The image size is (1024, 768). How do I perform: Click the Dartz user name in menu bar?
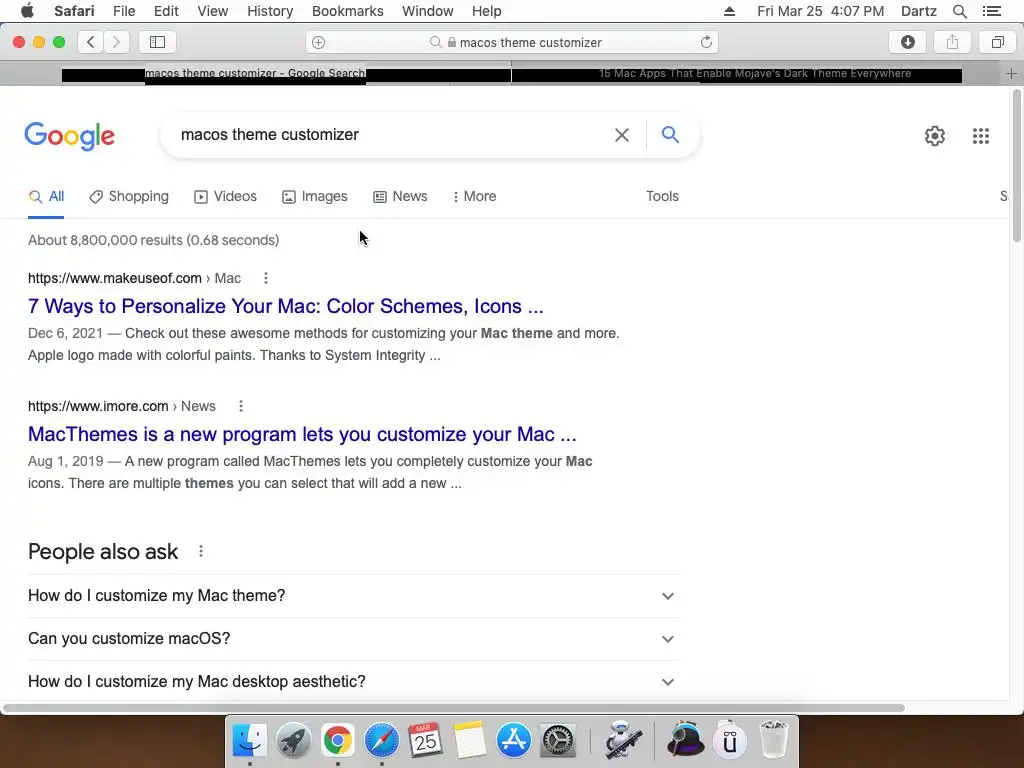pyautogui.click(x=918, y=11)
